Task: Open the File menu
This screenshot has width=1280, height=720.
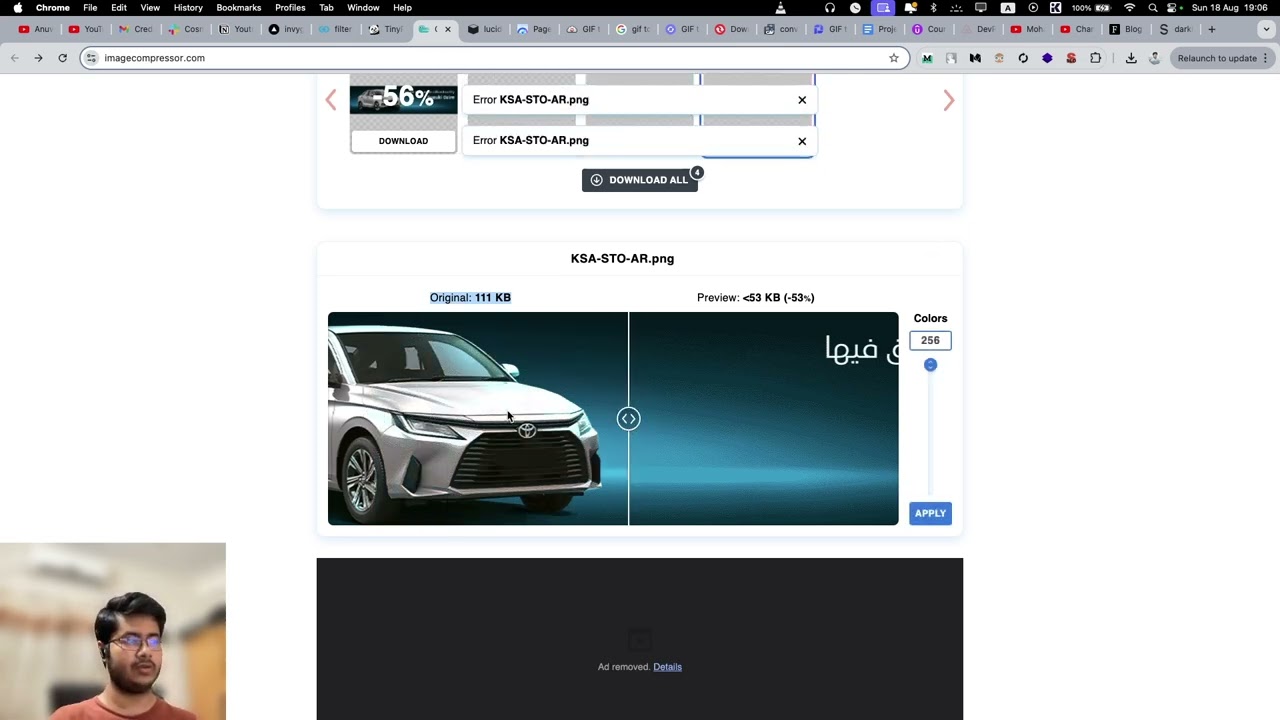Action: pyautogui.click(x=90, y=7)
